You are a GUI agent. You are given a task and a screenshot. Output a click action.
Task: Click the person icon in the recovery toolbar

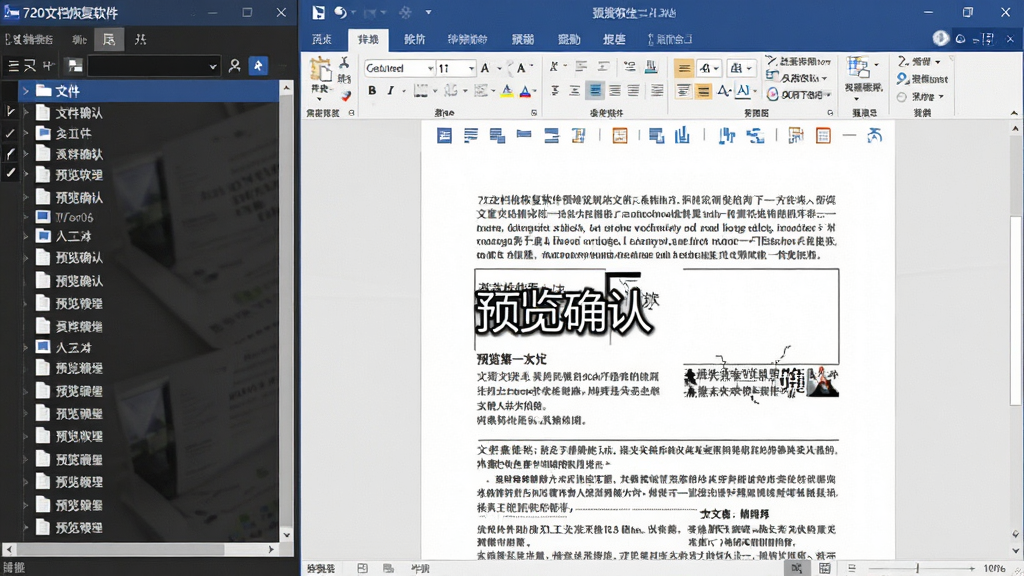point(234,65)
